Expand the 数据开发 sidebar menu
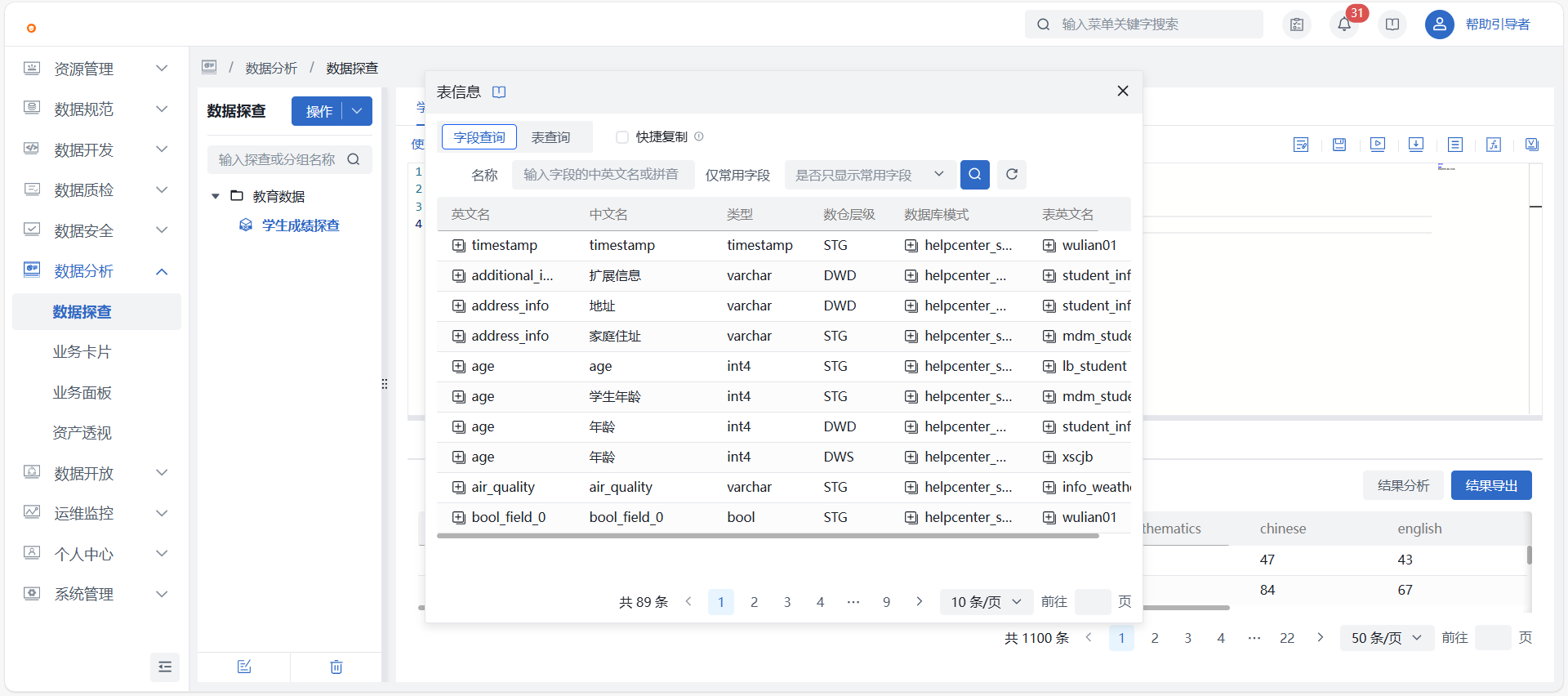This screenshot has height=696, width=1568. tap(96, 149)
